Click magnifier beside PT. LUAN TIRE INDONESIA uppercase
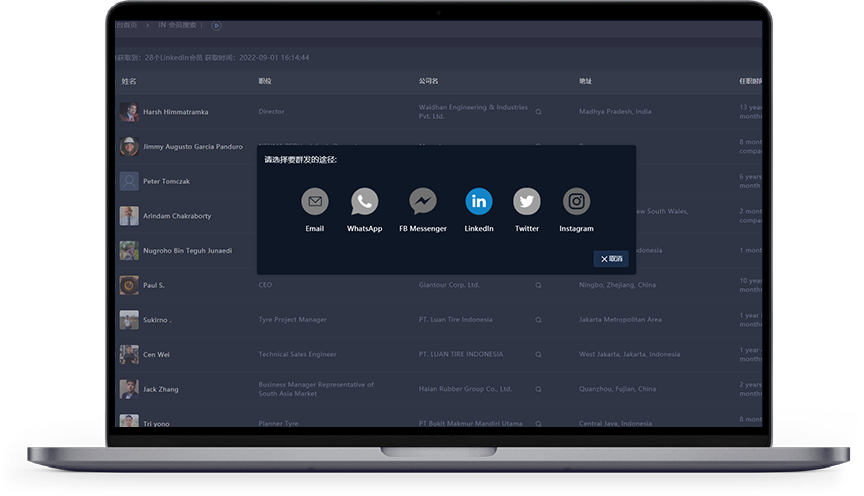Image resolution: width=864 pixels, height=496 pixels. (538, 355)
